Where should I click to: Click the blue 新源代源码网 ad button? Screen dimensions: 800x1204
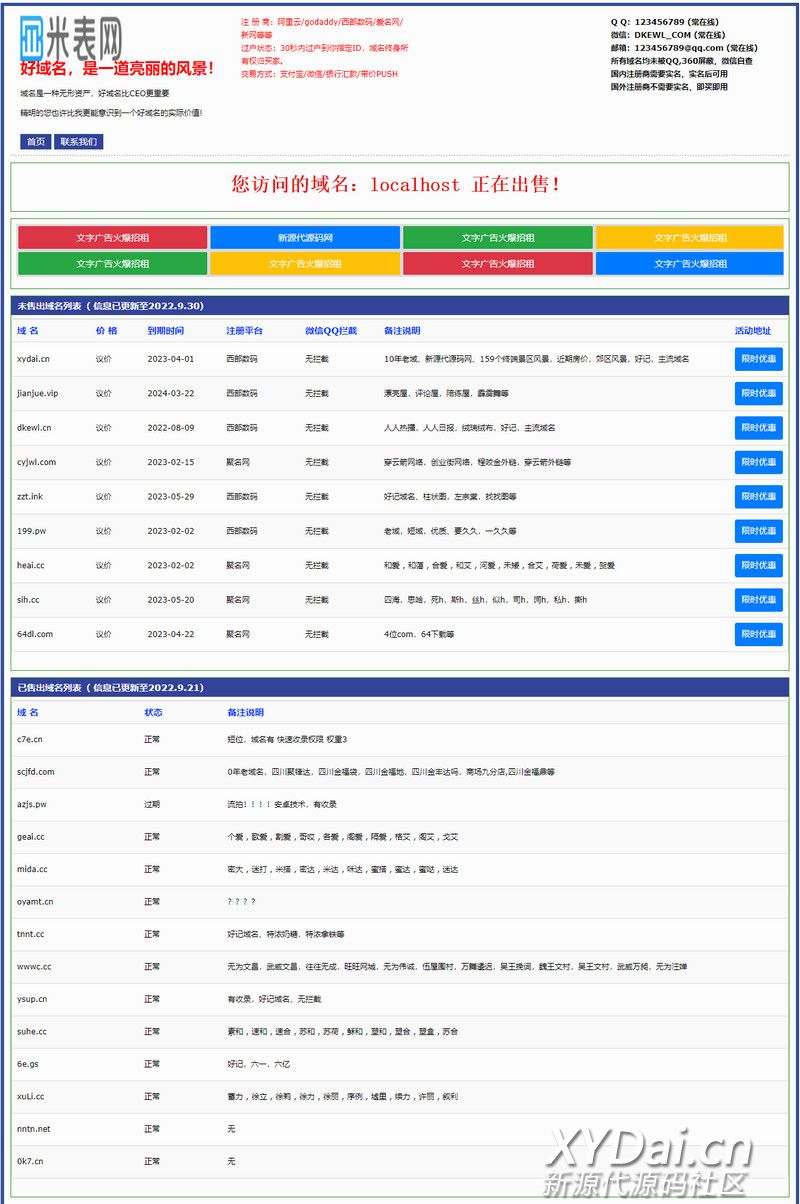pyautogui.click(x=305, y=238)
